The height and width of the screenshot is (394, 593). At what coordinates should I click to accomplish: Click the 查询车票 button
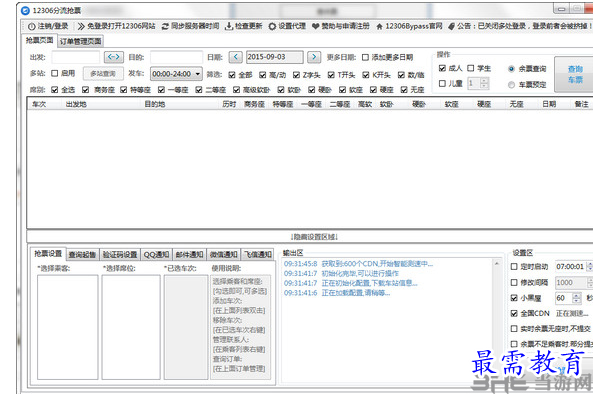574,74
